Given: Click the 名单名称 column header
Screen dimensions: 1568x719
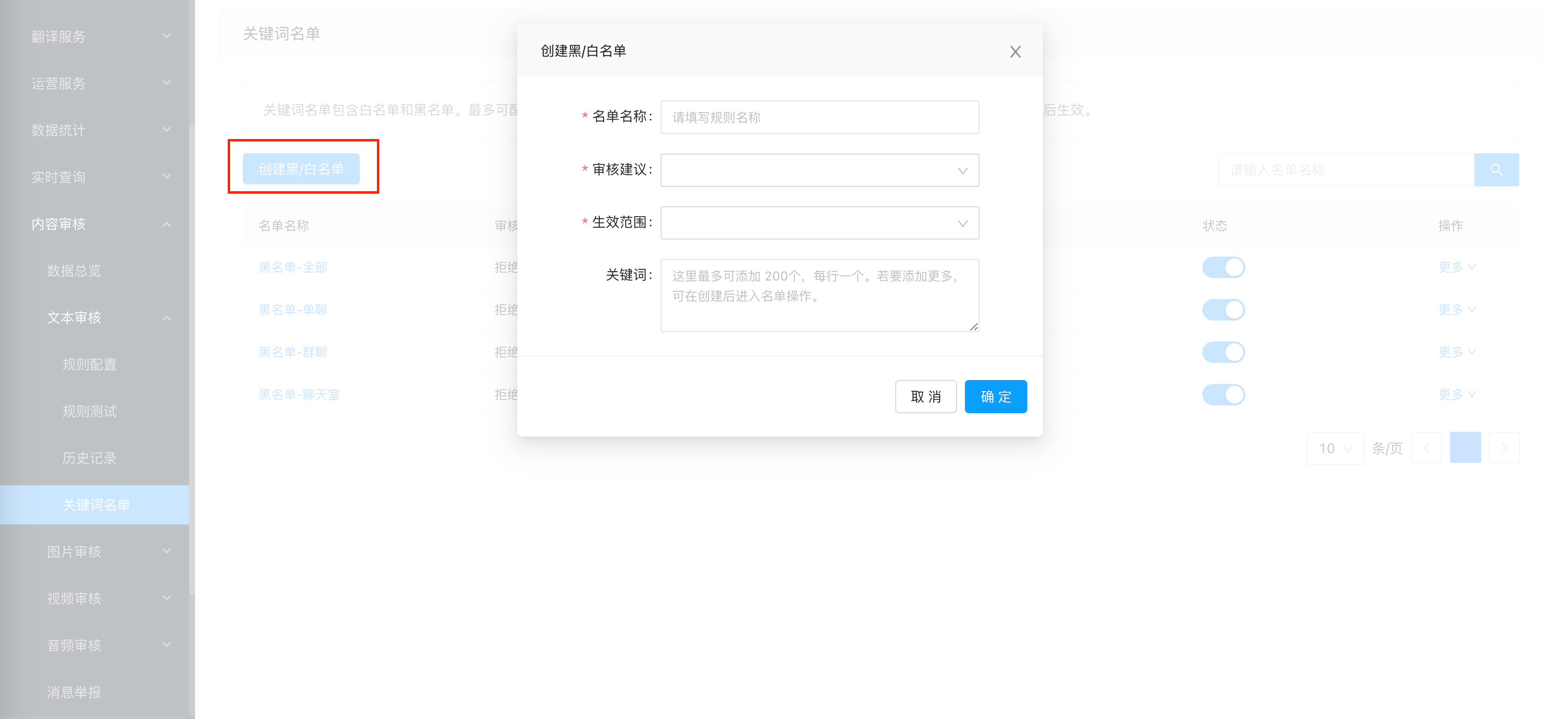Looking at the screenshot, I should [x=284, y=226].
